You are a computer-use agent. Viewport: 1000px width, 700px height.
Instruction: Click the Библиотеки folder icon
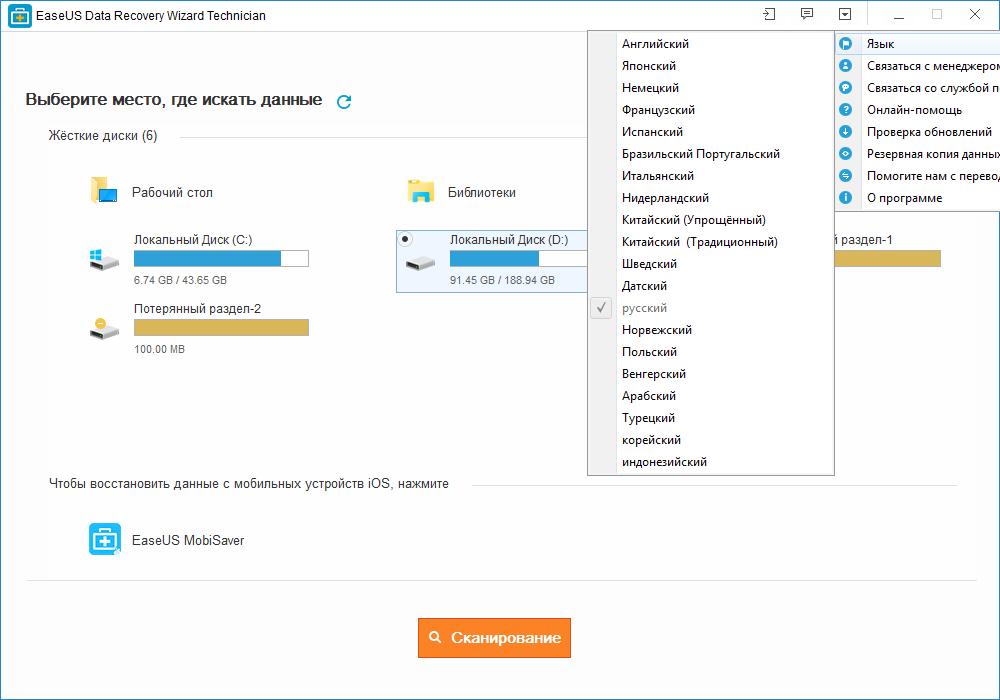[x=421, y=191]
